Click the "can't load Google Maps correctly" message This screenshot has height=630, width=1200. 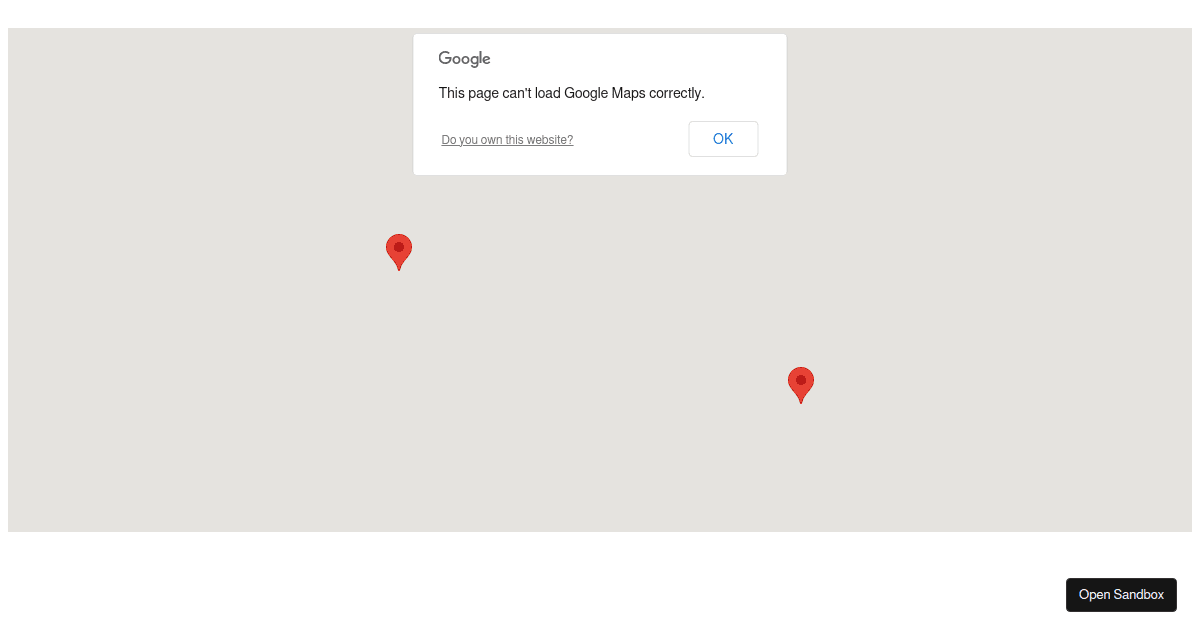[572, 93]
